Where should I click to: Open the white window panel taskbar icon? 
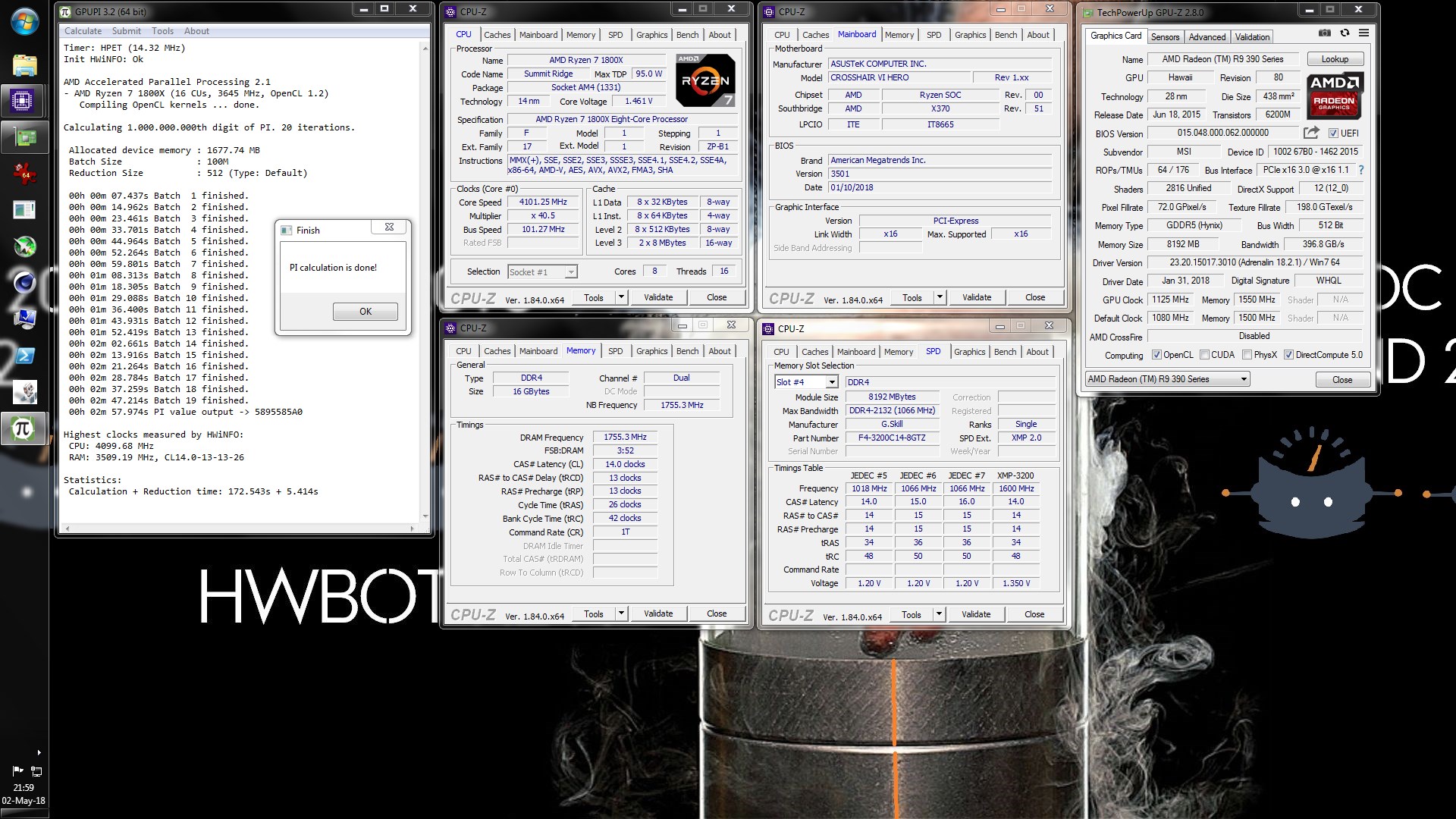[24, 210]
